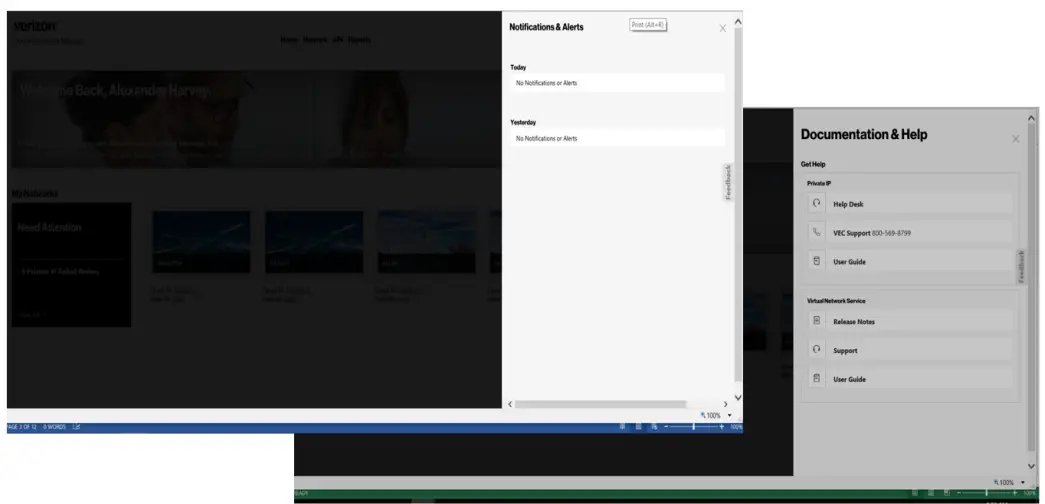The image size is (1045, 504).
Task: Click the up arrow of Notifications panel scrollbar
Action: 738,21
